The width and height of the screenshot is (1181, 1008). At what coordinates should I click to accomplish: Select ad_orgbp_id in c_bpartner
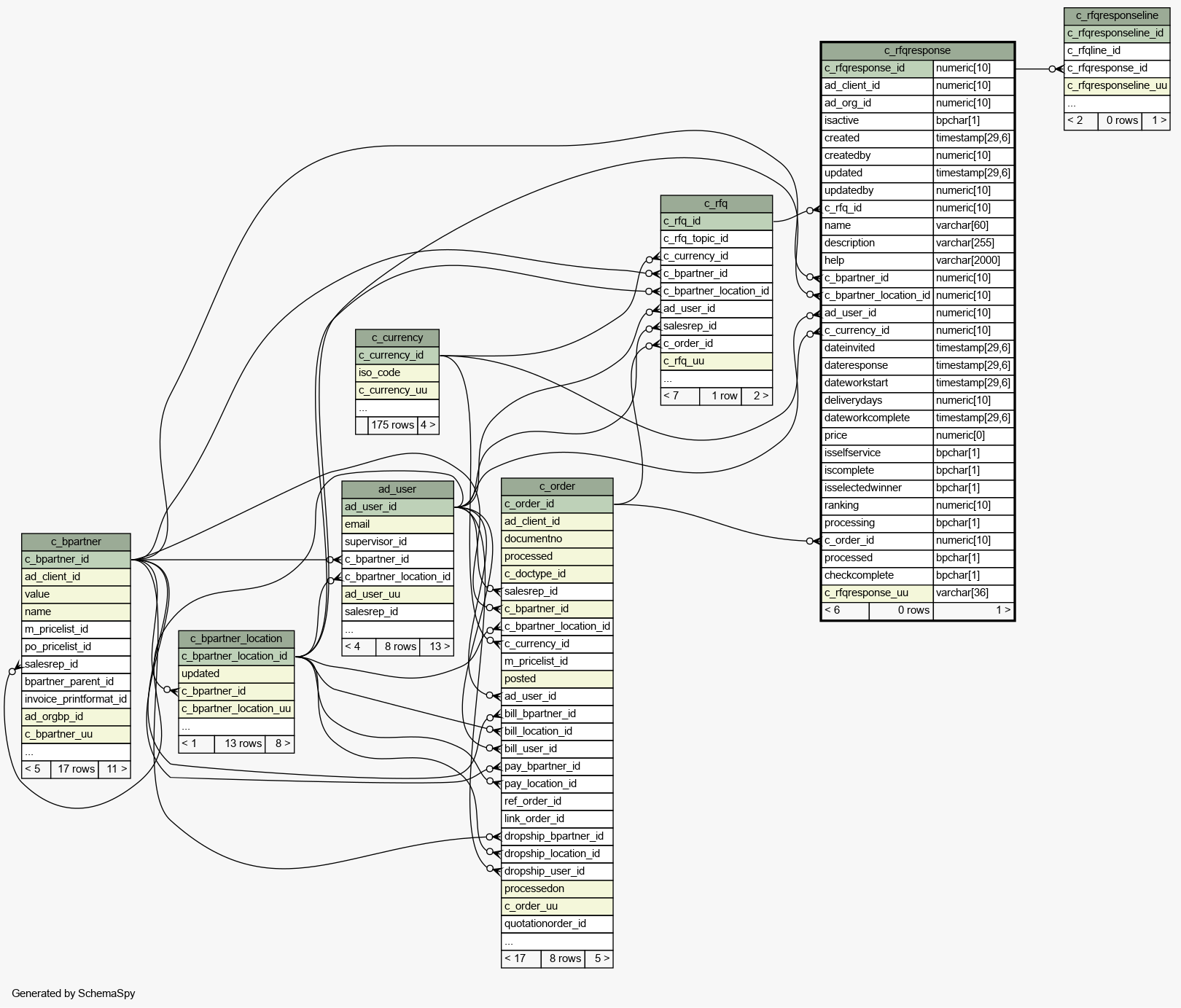(76, 717)
